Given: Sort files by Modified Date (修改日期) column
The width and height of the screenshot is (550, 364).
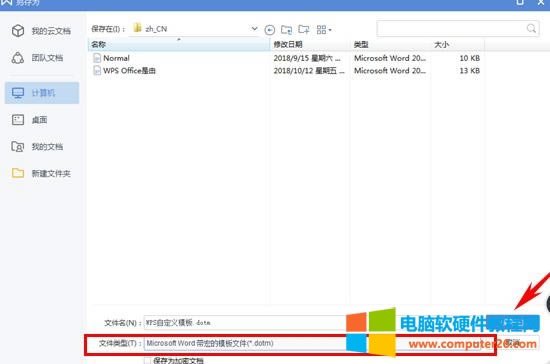Looking at the screenshot, I should [x=310, y=45].
